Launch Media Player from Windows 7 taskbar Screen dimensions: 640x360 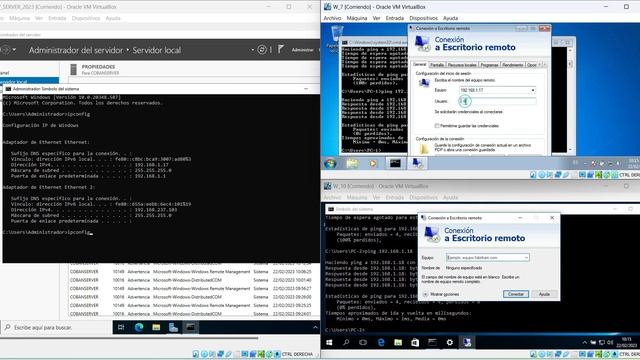pos(373,163)
